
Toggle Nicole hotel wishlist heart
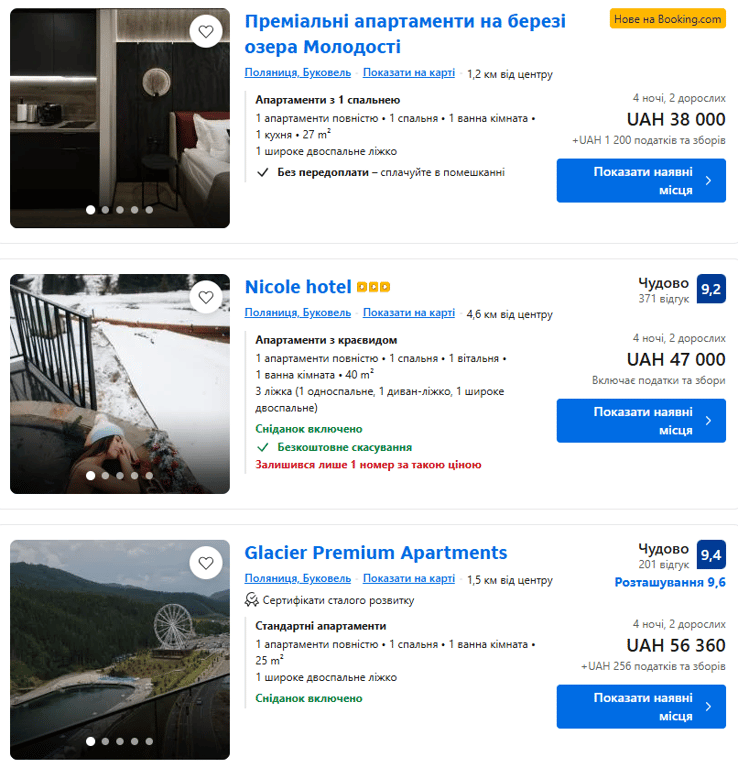(x=206, y=297)
